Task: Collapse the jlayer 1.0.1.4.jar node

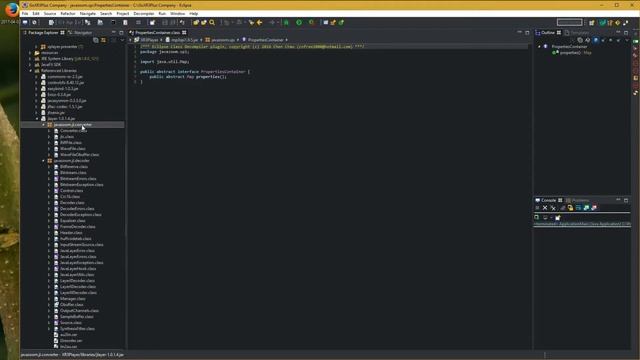Action: pyautogui.click(x=37, y=118)
